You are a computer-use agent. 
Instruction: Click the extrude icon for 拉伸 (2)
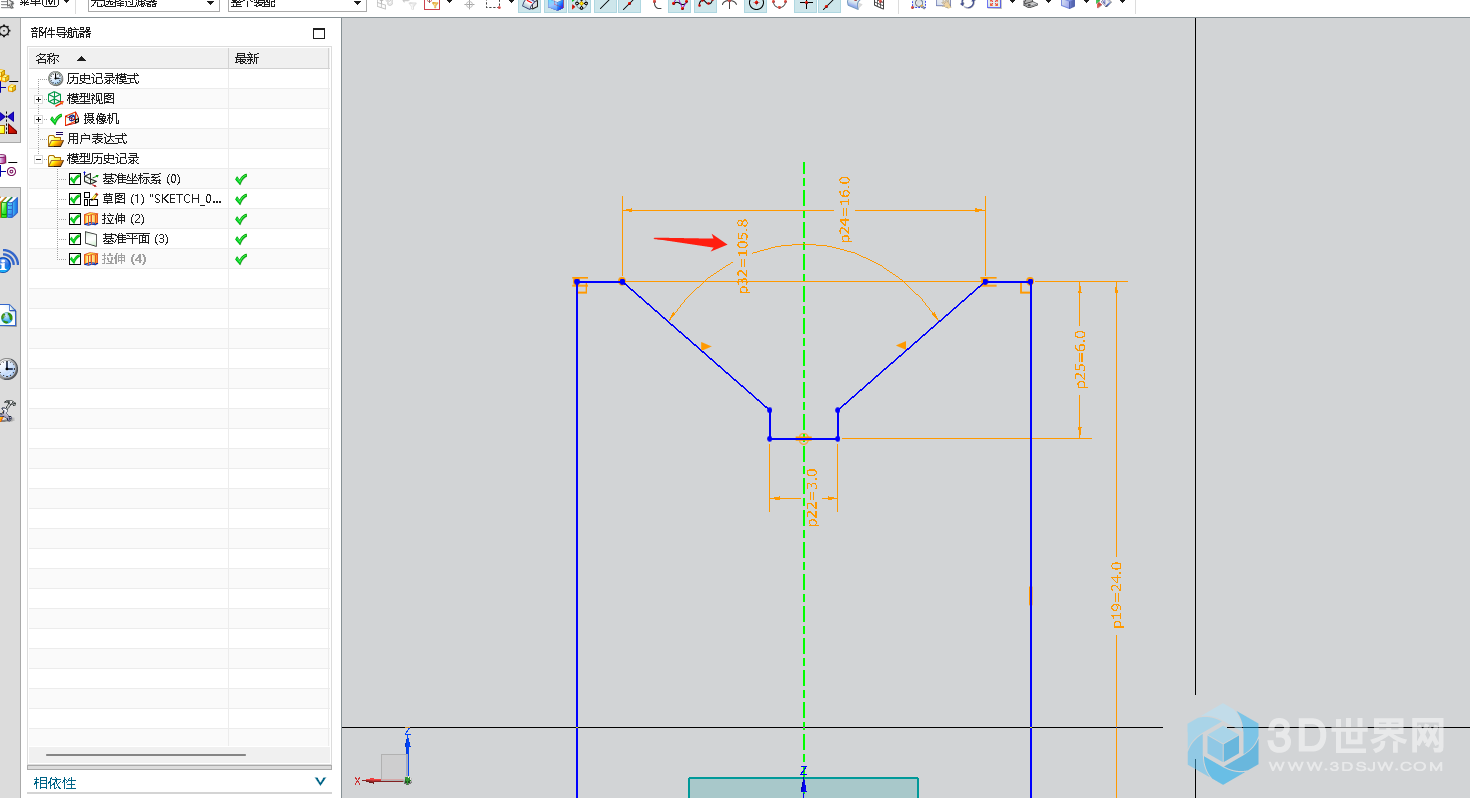point(91,218)
